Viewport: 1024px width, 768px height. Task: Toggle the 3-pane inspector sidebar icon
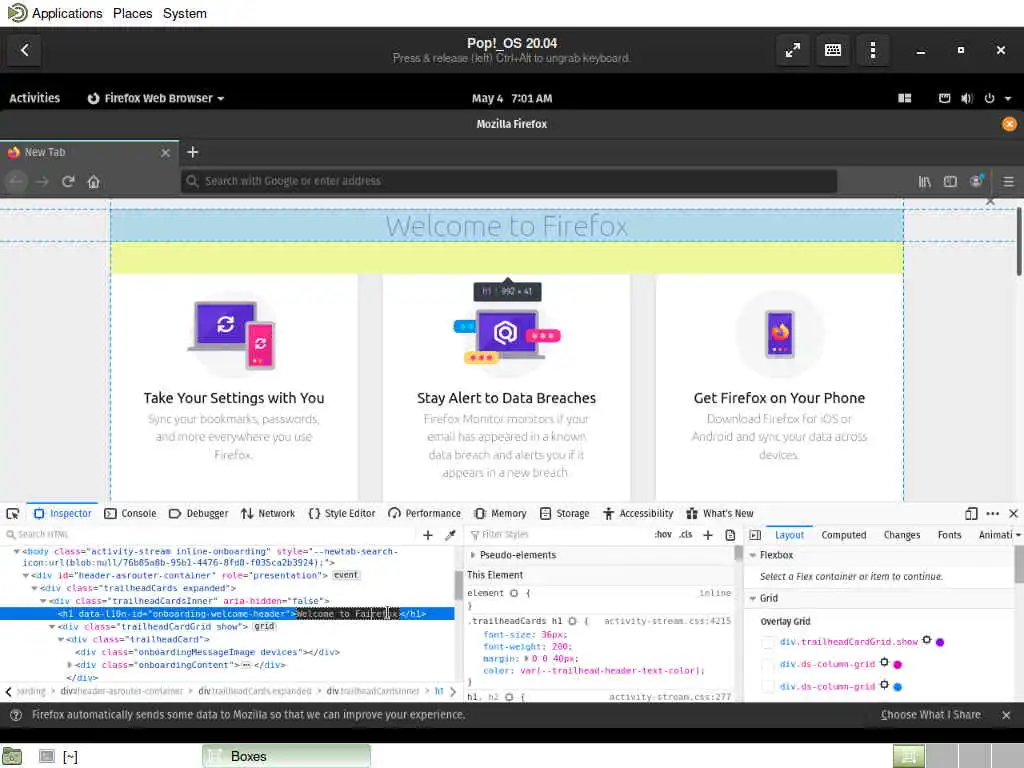[755, 535]
